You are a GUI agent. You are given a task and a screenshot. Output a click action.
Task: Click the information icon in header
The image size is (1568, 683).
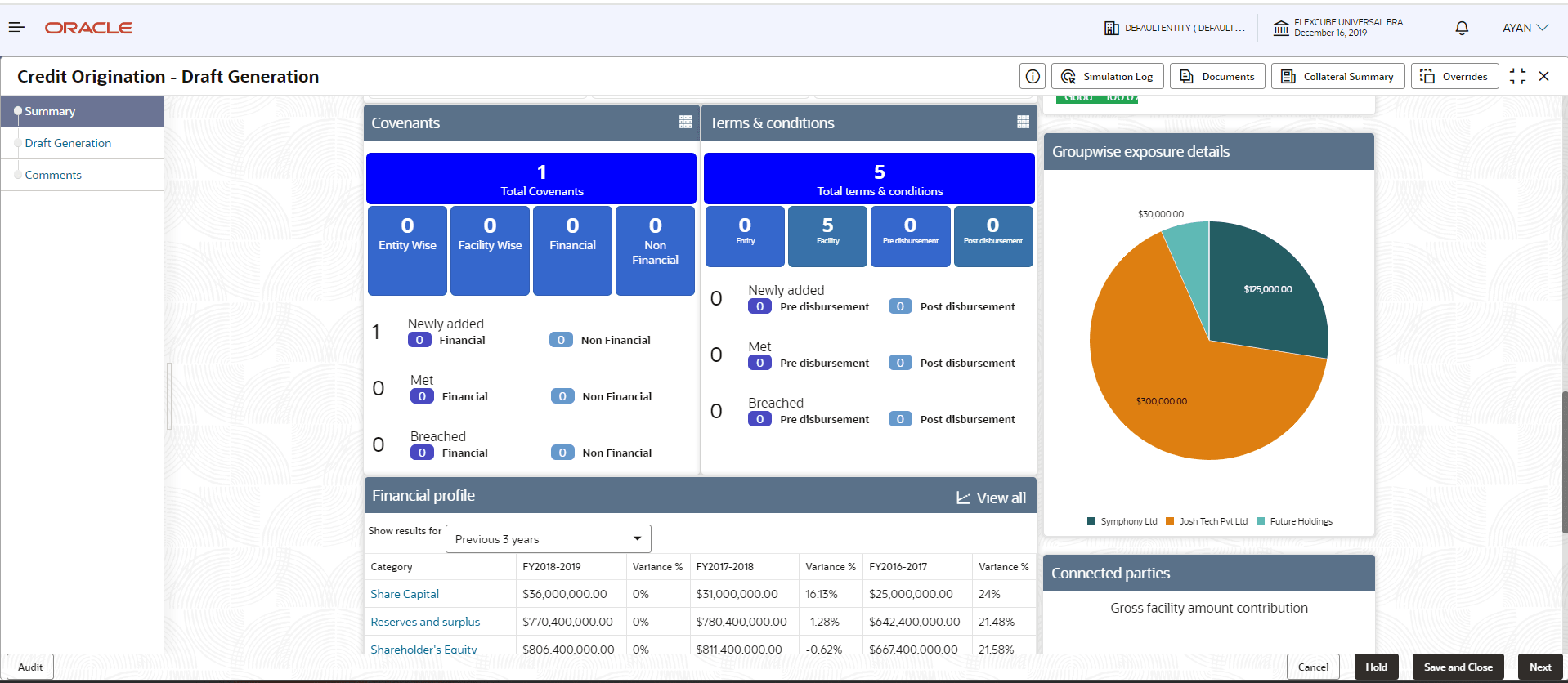point(1033,76)
